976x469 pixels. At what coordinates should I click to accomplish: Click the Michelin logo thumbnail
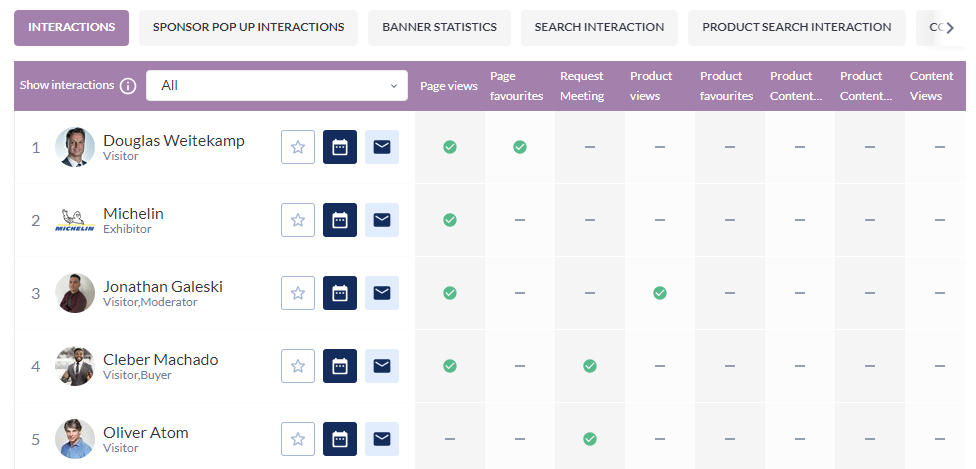(75, 220)
